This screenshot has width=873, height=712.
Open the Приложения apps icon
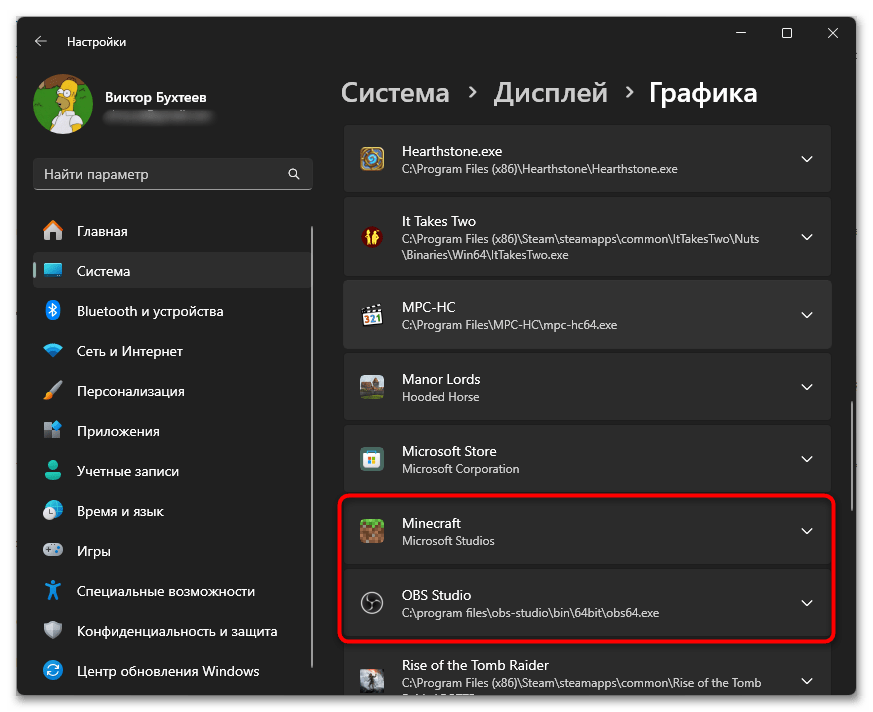click(53, 430)
